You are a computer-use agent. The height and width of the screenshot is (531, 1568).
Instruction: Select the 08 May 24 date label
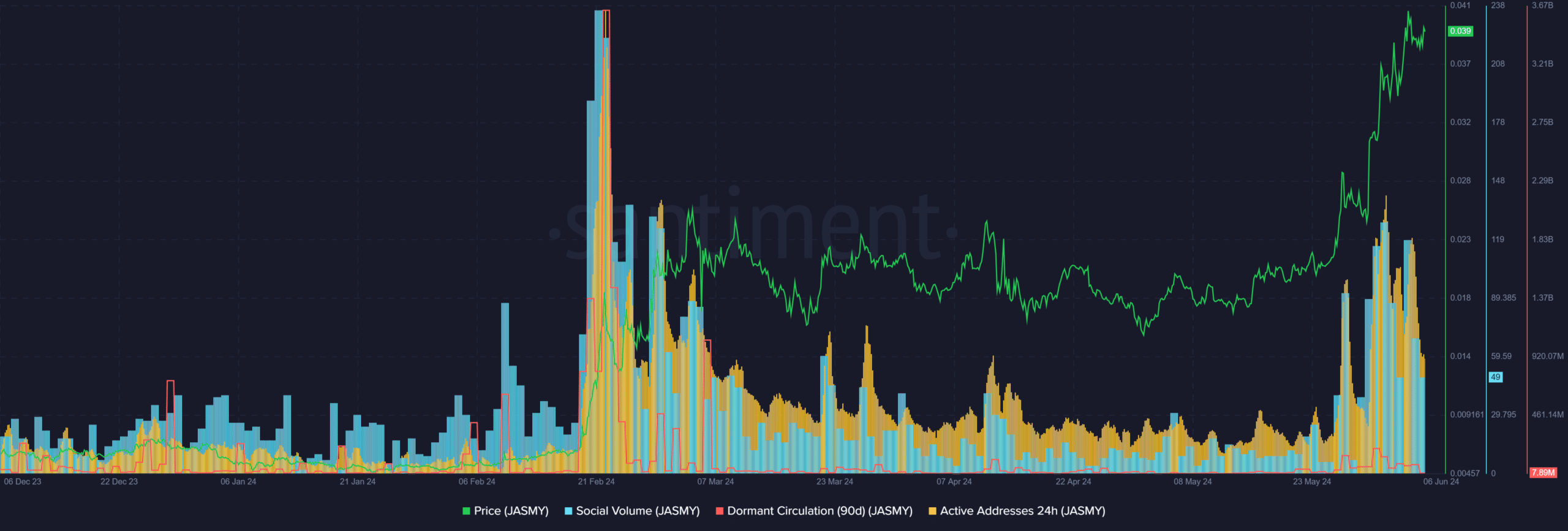click(x=1193, y=482)
